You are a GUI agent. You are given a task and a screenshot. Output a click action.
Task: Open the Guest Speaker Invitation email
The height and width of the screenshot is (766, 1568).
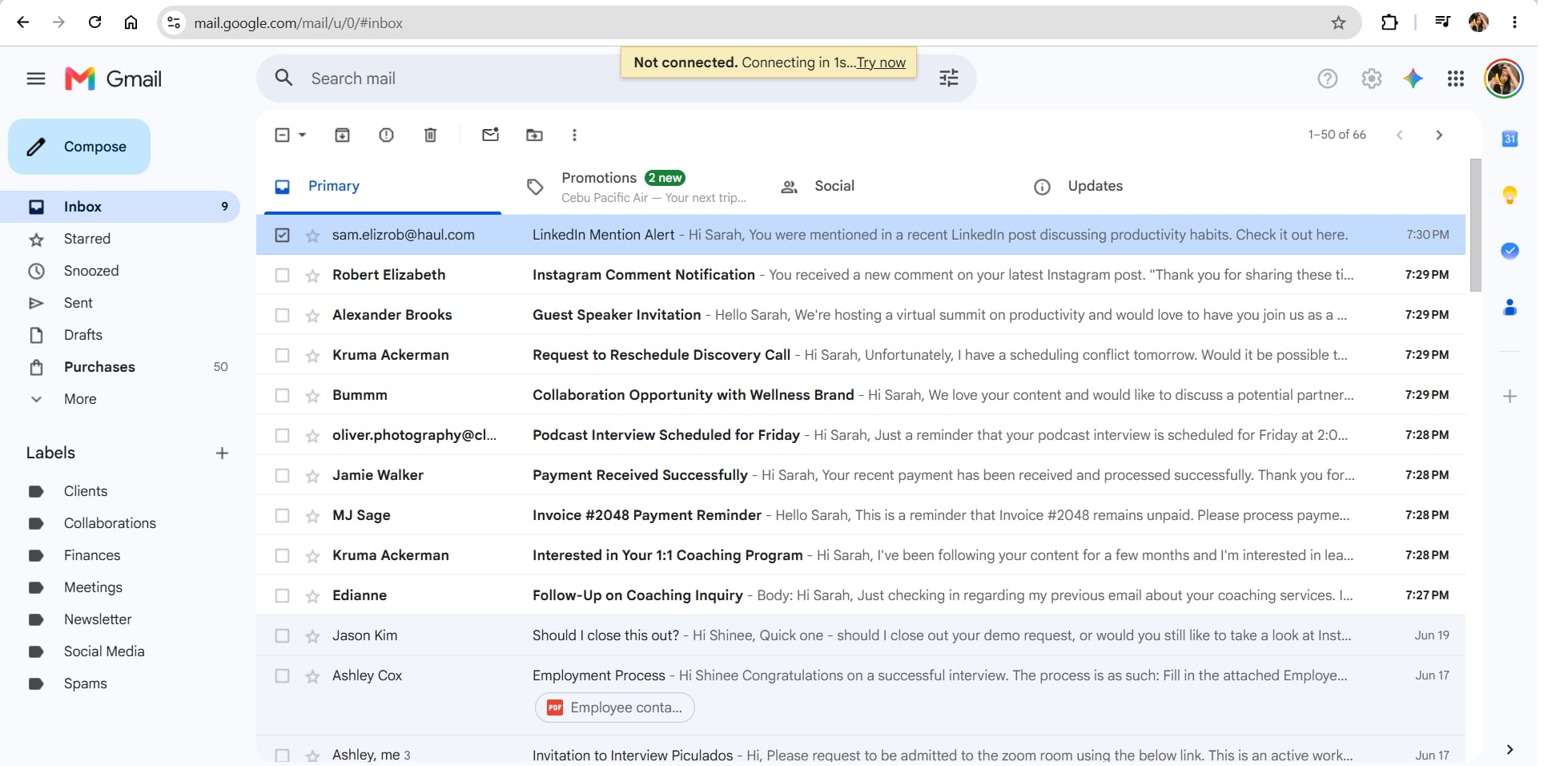coord(860,315)
